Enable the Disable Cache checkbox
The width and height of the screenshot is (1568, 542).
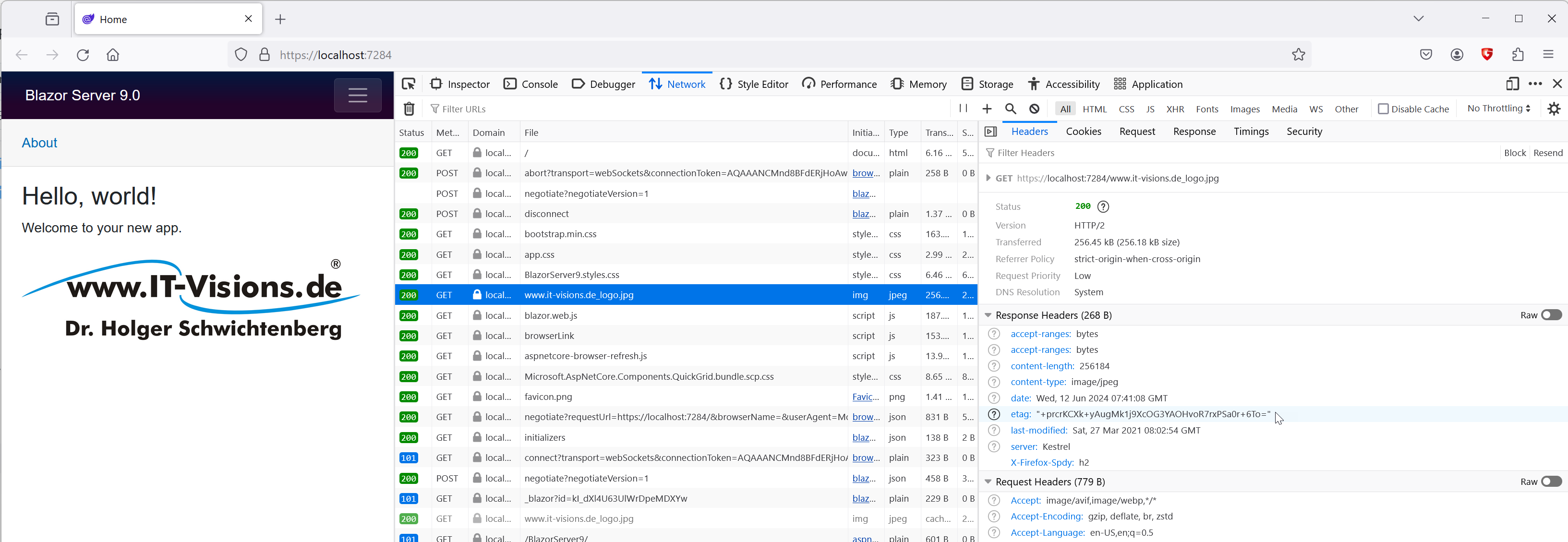1383,109
